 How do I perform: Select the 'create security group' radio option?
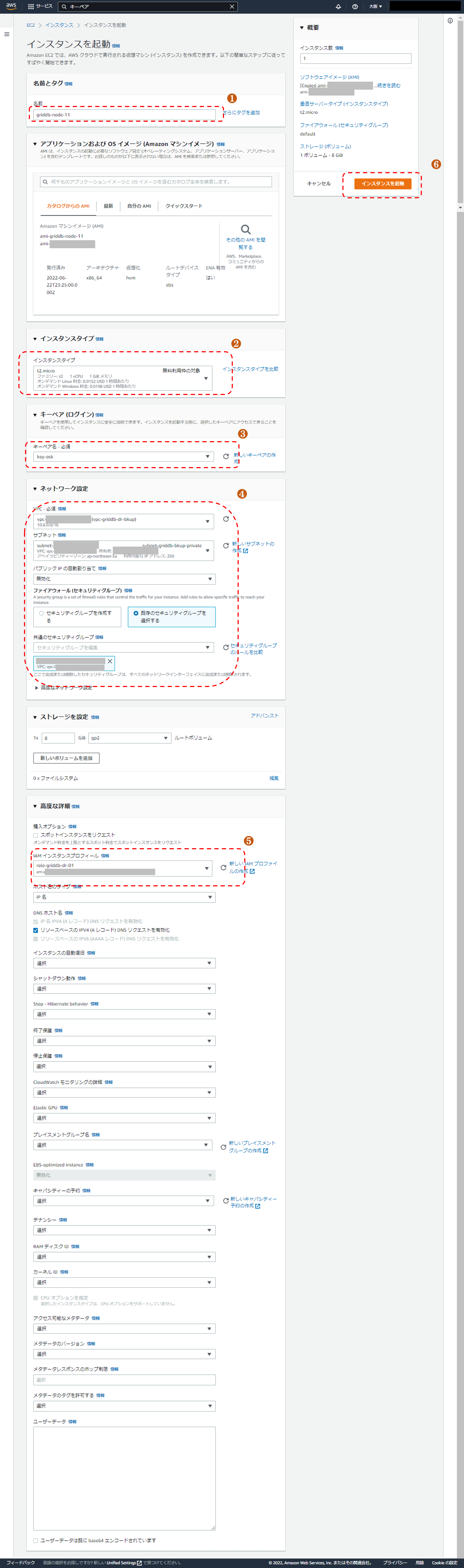[41, 613]
